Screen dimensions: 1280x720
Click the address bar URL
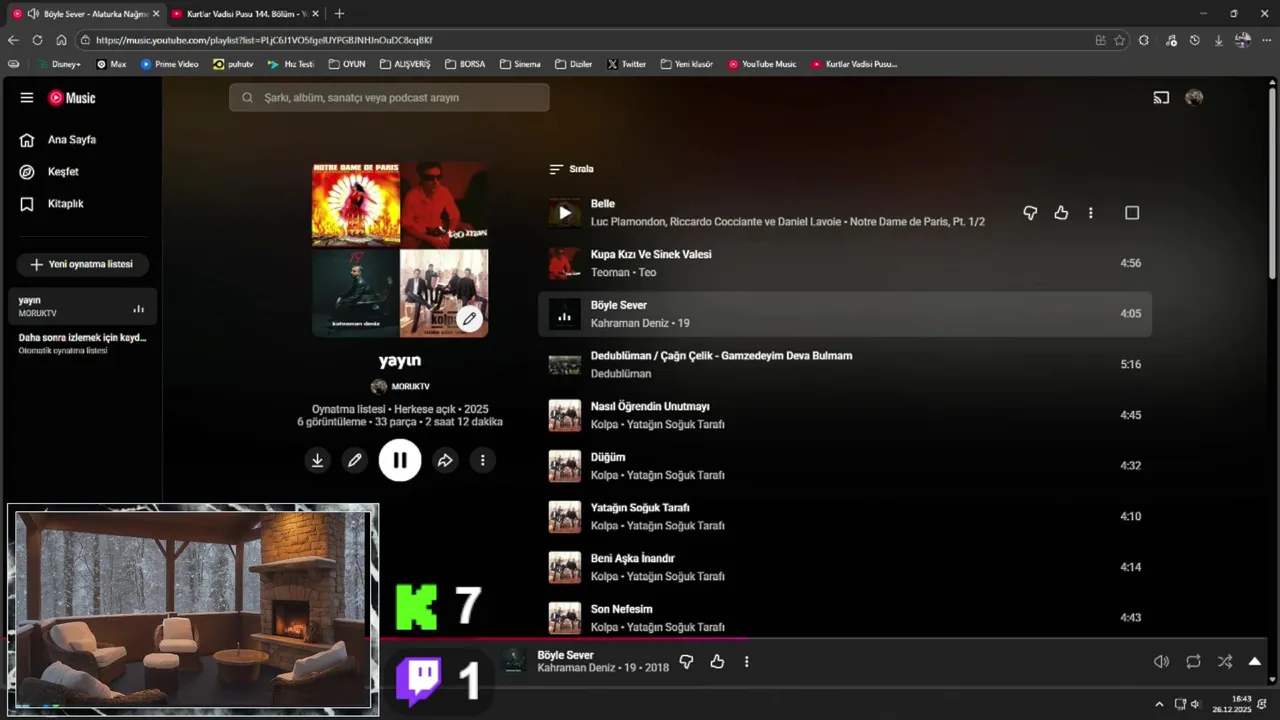point(264,40)
